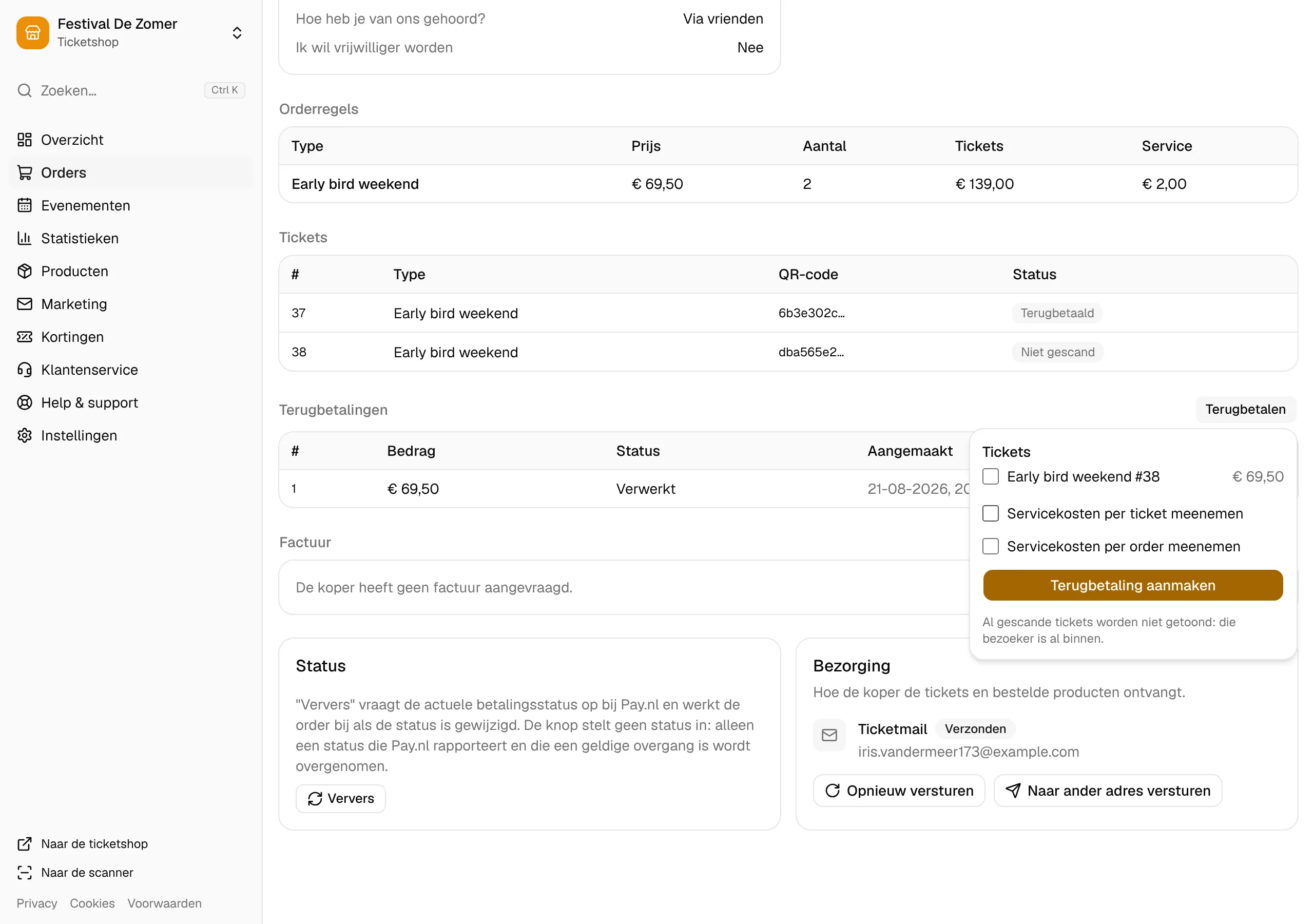Click Naar ander adres versturen

[1107, 791]
